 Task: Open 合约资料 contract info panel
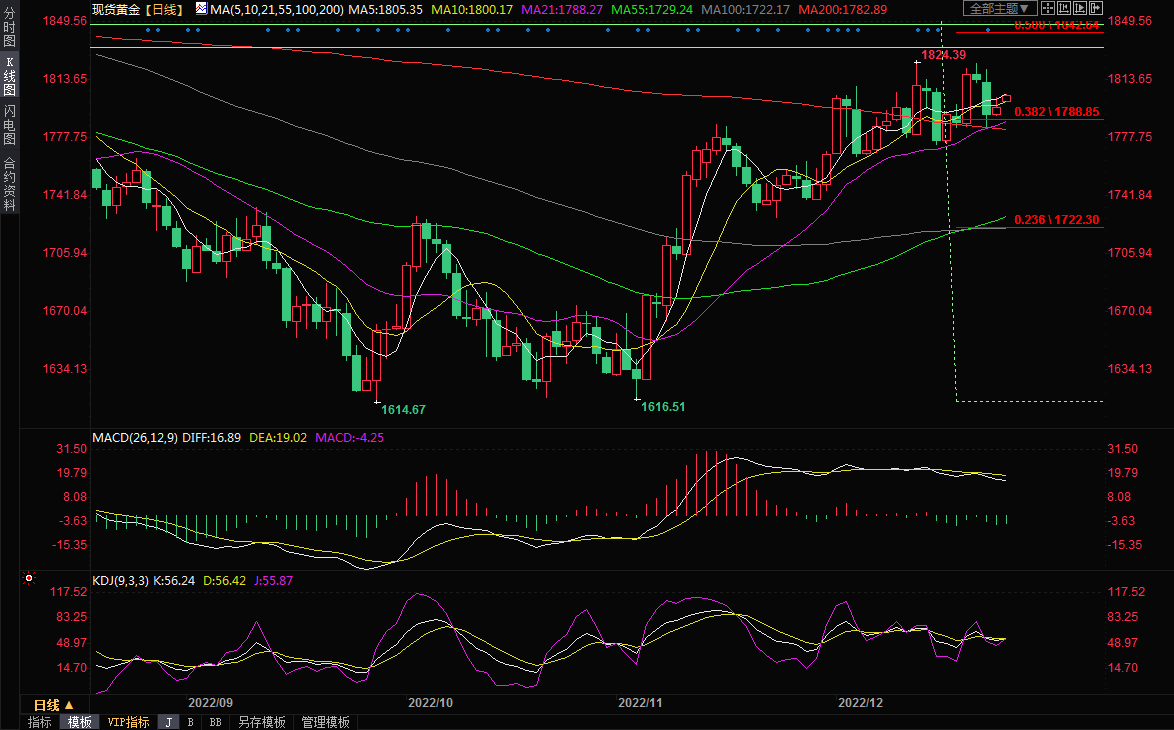coord(9,184)
